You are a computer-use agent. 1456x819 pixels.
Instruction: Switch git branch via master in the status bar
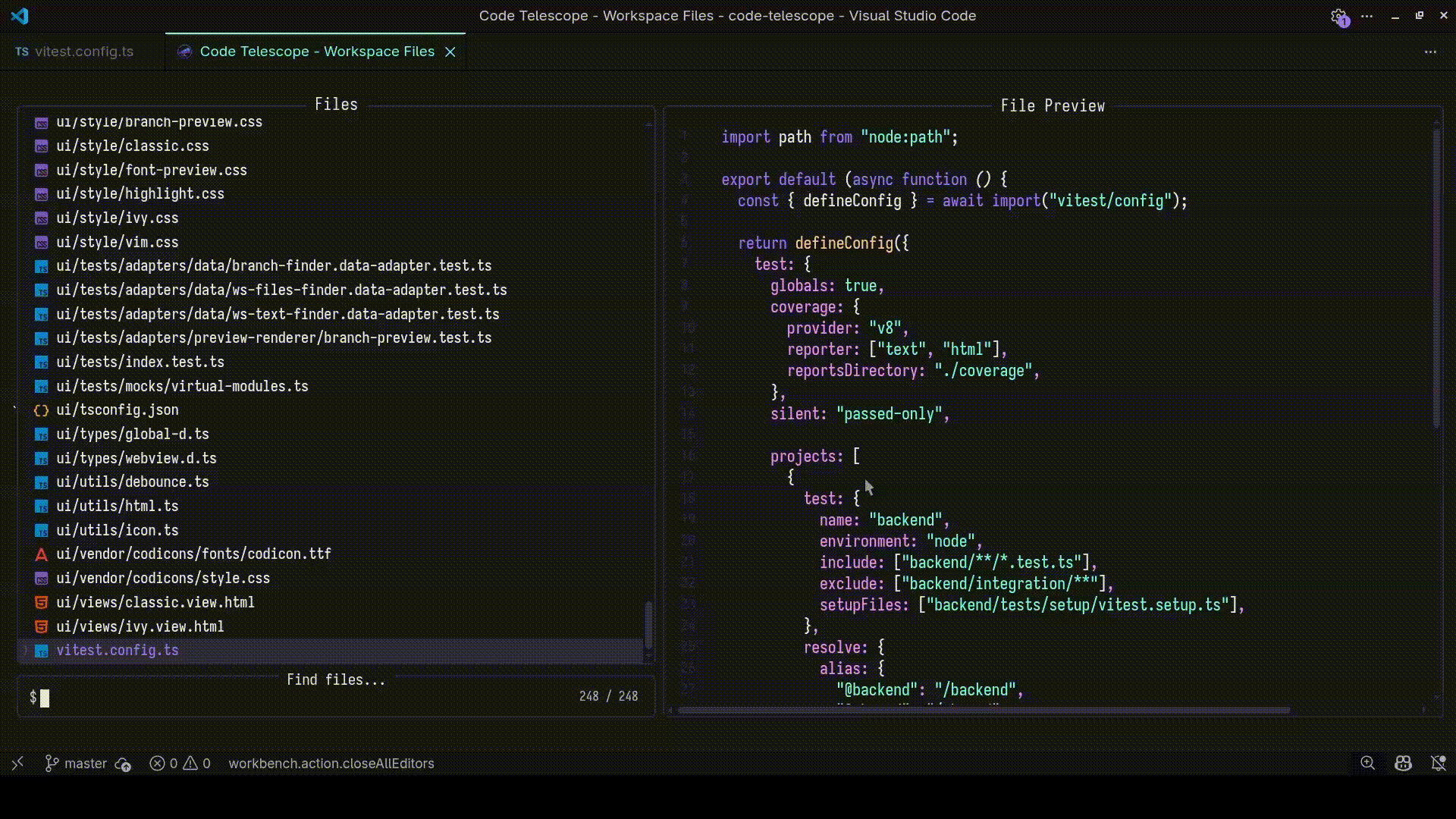coord(76,764)
